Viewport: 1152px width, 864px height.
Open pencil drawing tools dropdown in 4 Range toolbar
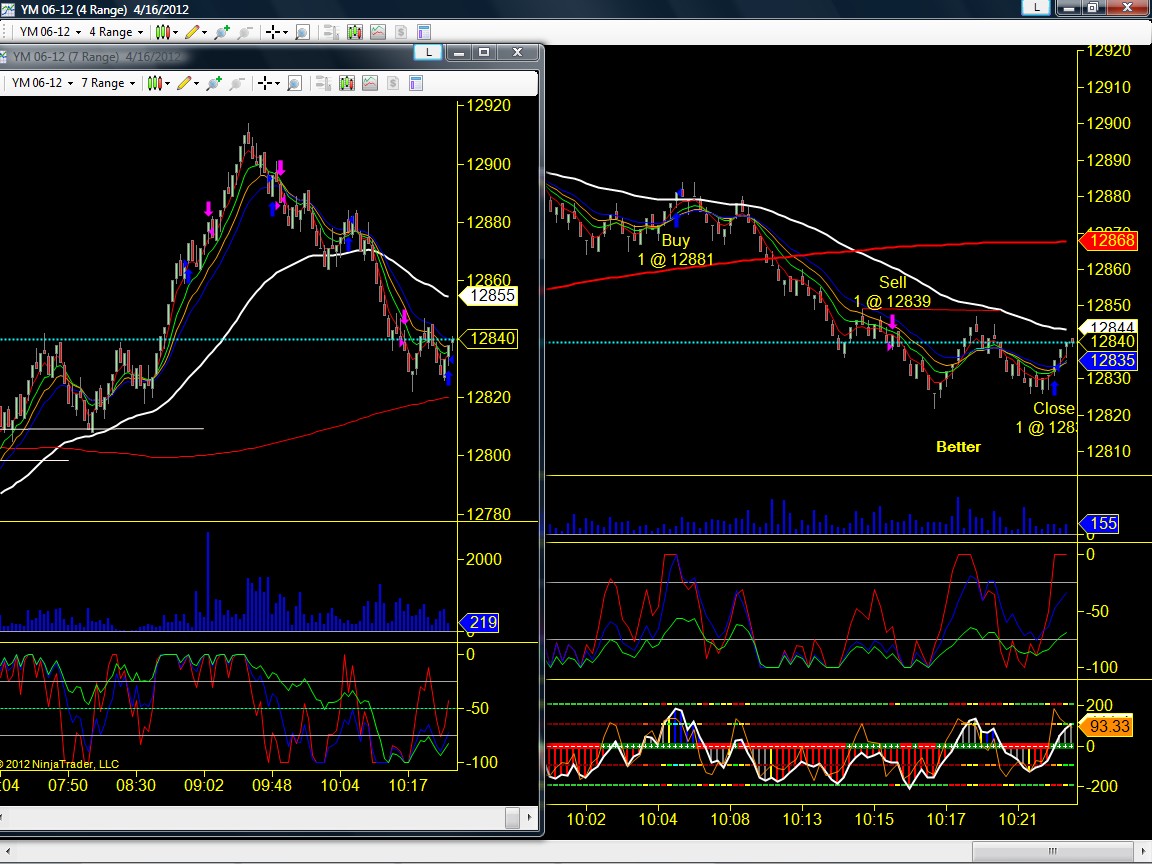click(196, 32)
